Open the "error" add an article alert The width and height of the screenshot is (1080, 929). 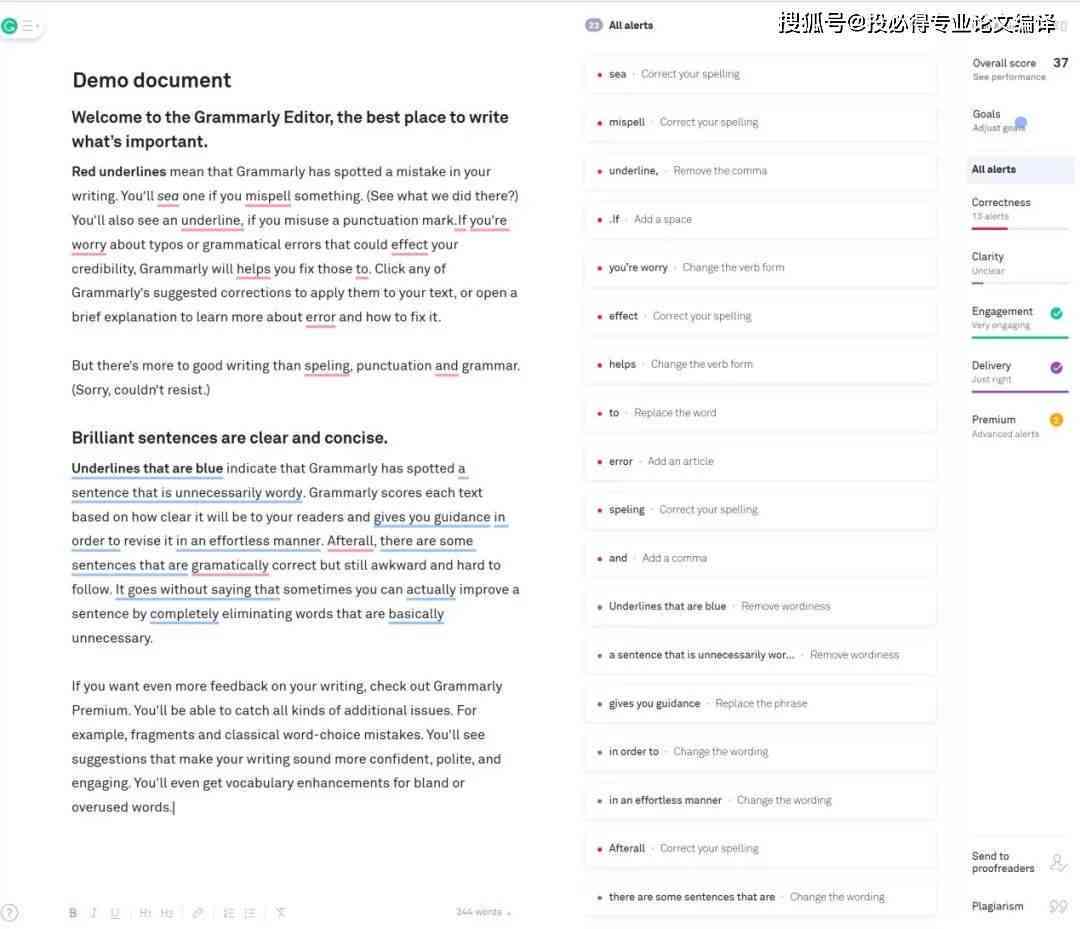coord(760,461)
